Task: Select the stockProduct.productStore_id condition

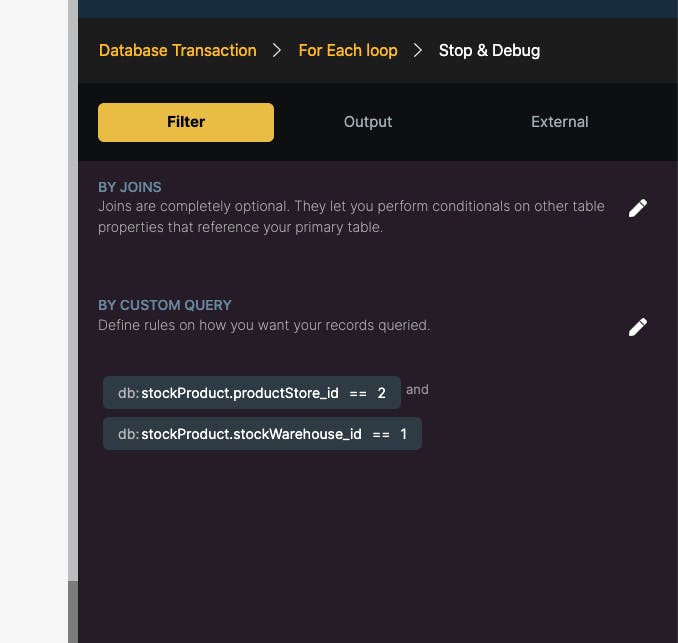Action: (252, 393)
